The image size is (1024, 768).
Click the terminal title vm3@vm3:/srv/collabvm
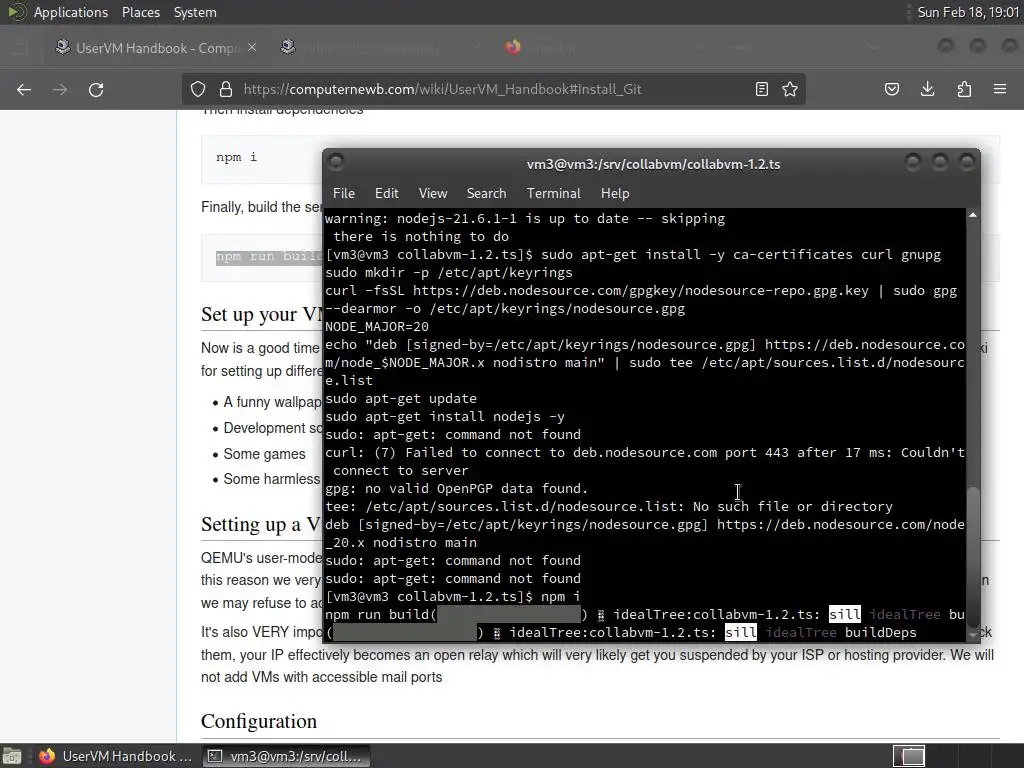[x=653, y=165]
